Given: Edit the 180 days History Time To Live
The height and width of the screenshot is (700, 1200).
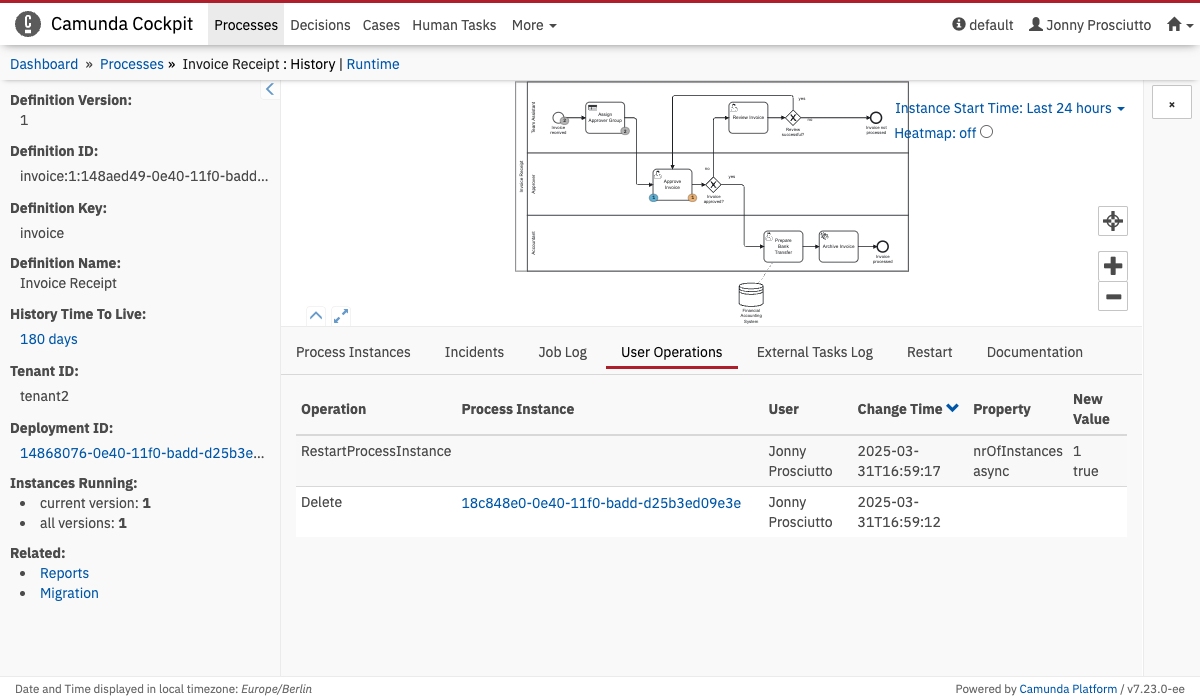Looking at the screenshot, I should (x=49, y=339).
